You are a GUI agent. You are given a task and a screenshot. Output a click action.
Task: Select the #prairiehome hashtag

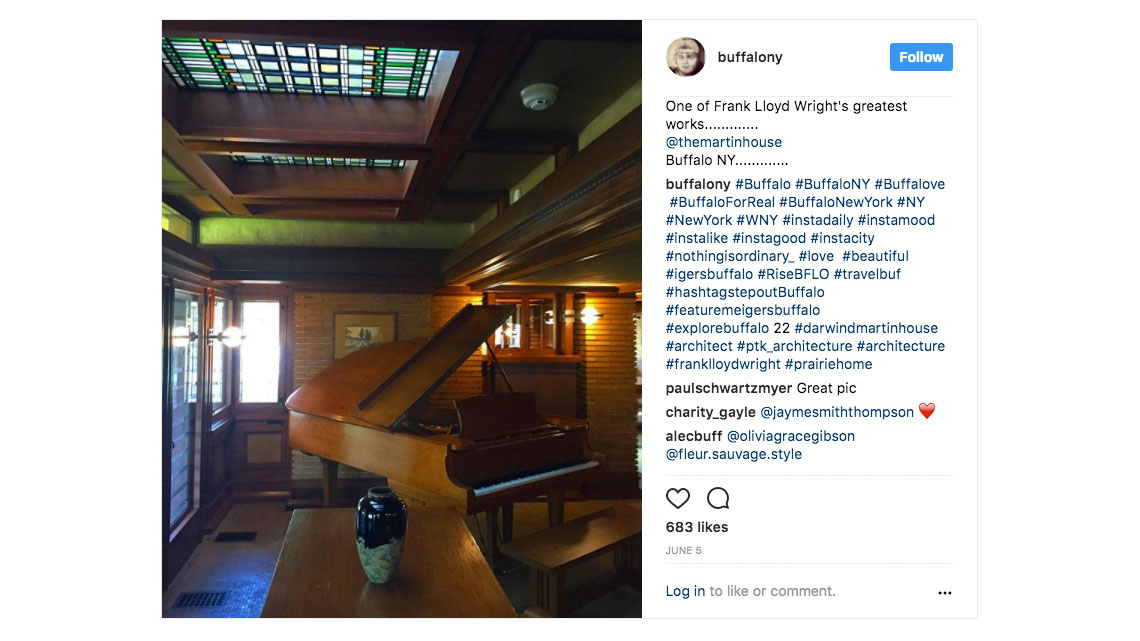(x=828, y=364)
